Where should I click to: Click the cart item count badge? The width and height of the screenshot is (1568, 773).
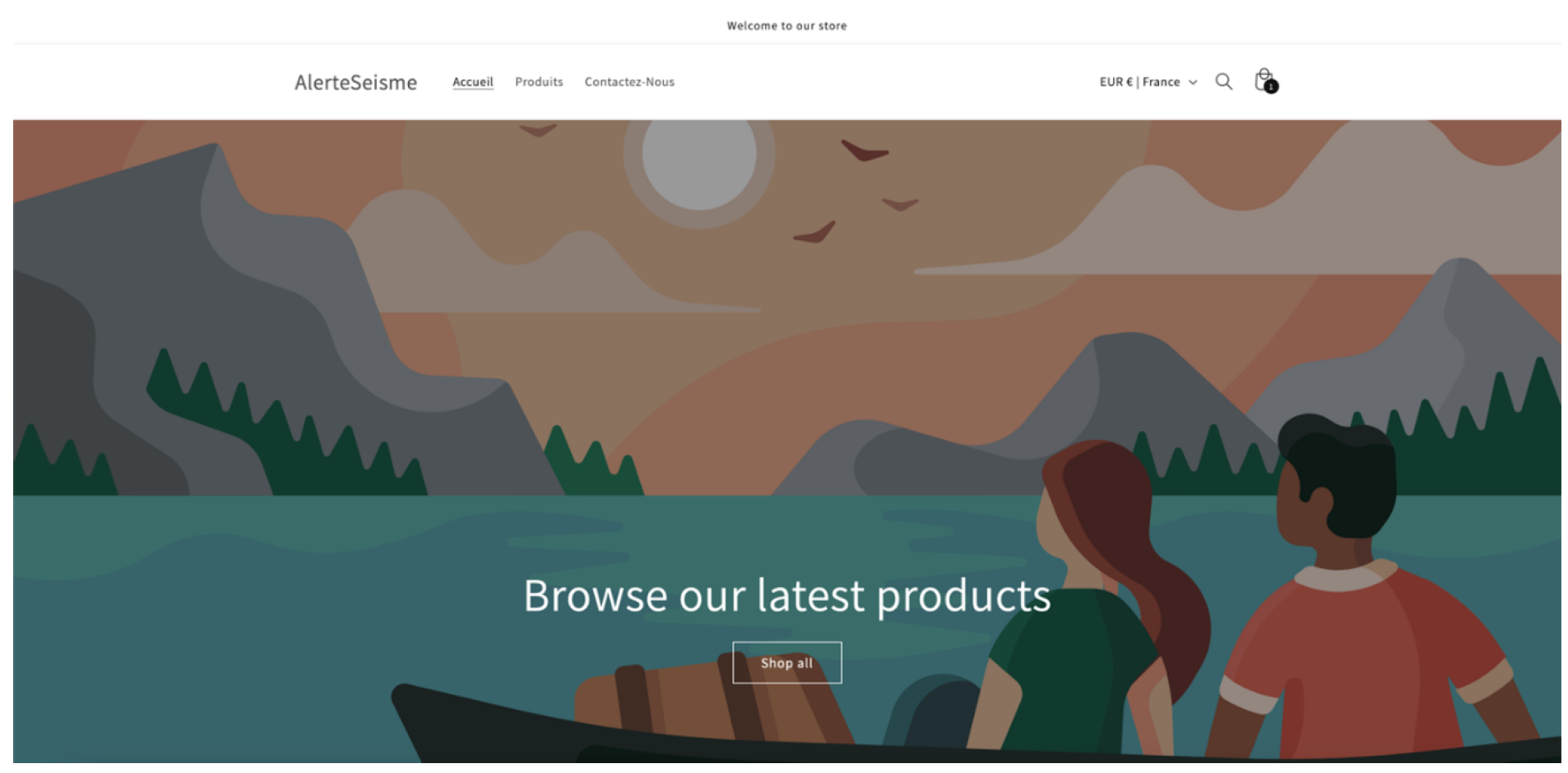click(1271, 86)
